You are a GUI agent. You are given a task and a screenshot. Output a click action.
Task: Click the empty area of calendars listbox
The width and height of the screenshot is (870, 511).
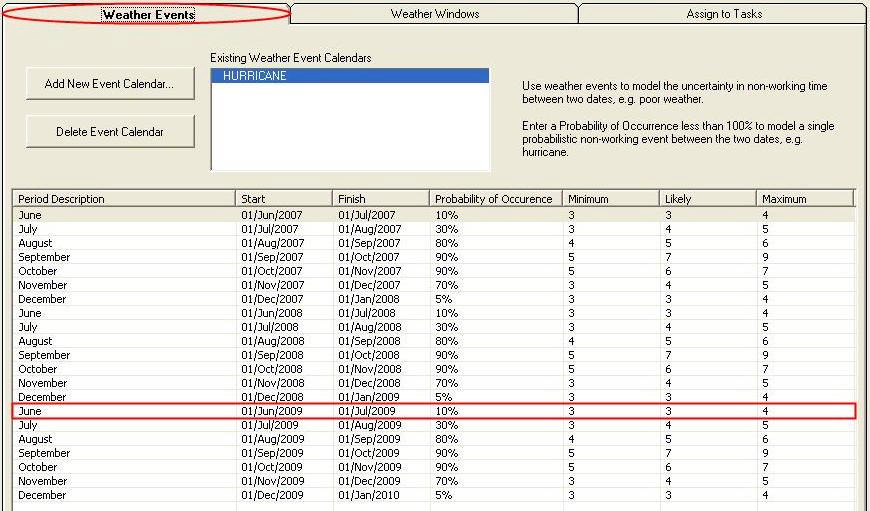tap(350, 128)
